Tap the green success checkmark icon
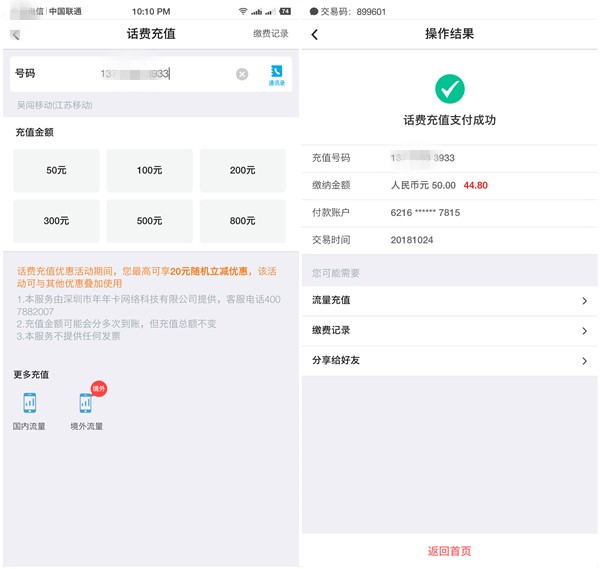 [x=449, y=89]
